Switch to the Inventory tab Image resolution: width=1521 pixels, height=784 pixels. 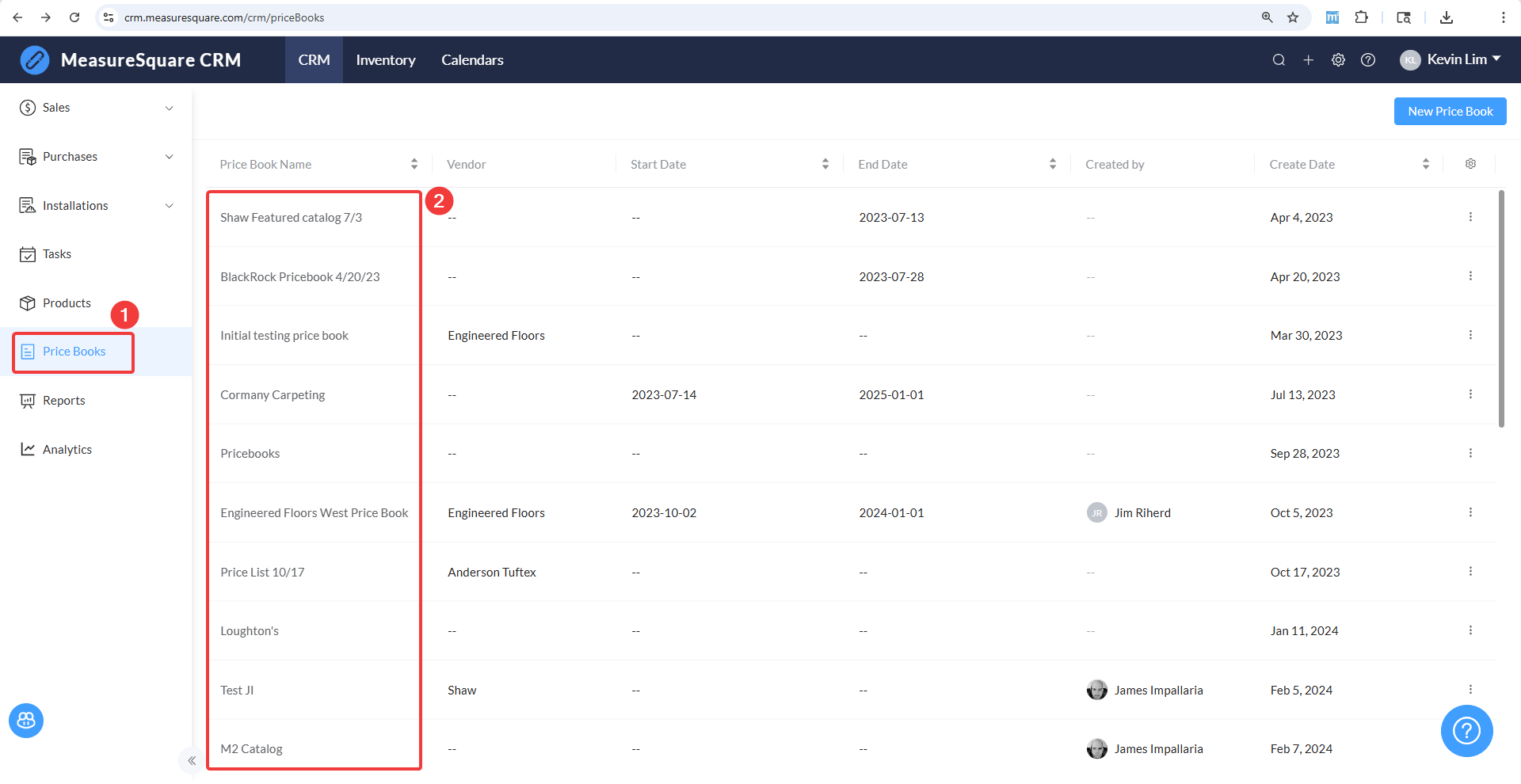[x=386, y=60]
